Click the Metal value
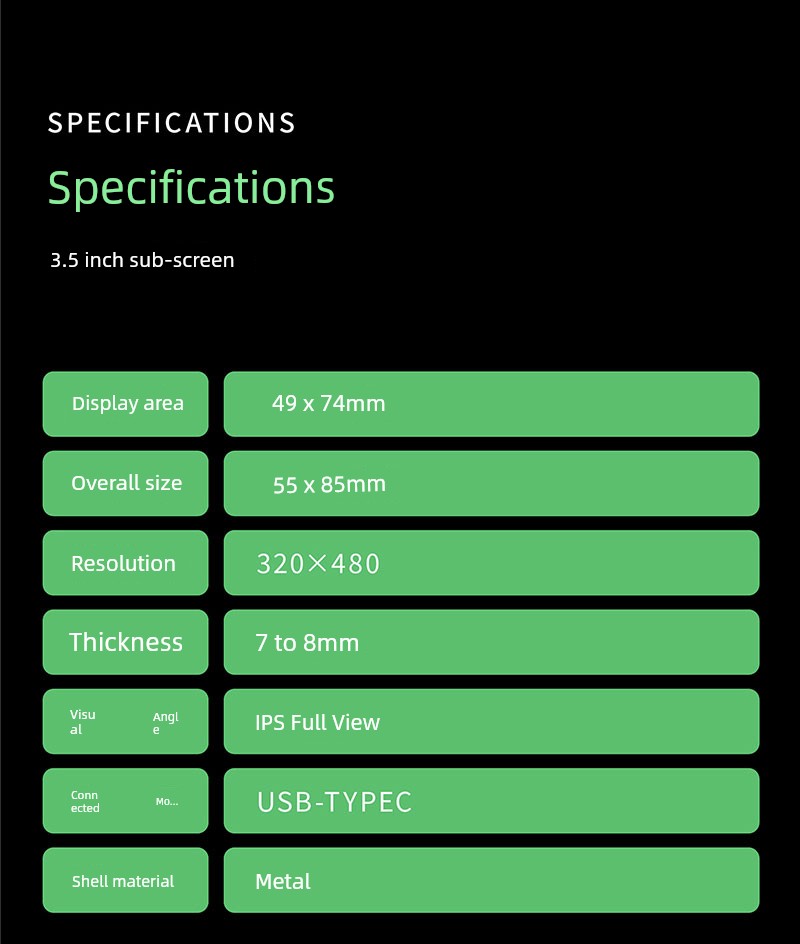800x944 pixels. [283, 881]
